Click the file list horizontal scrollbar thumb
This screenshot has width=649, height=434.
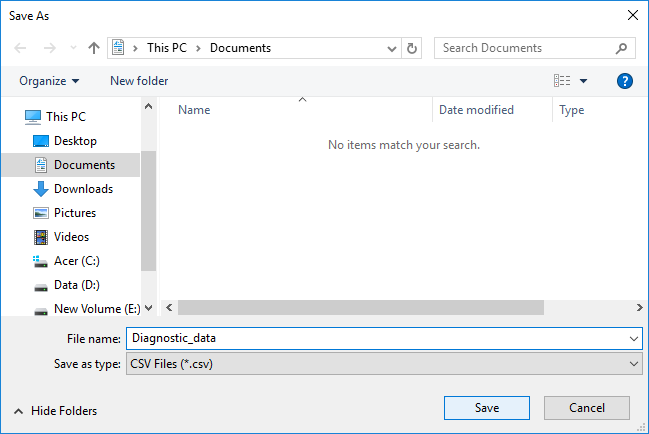(361, 307)
